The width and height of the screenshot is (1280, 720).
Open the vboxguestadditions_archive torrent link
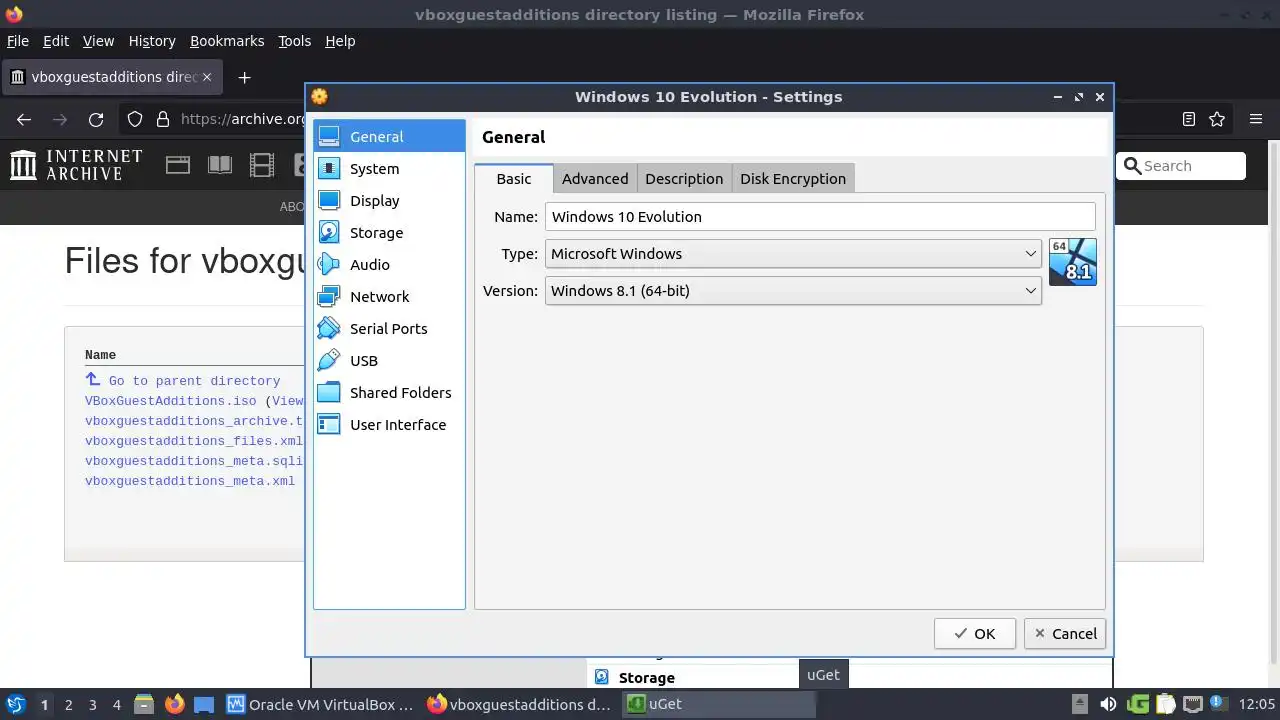[x=194, y=421]
